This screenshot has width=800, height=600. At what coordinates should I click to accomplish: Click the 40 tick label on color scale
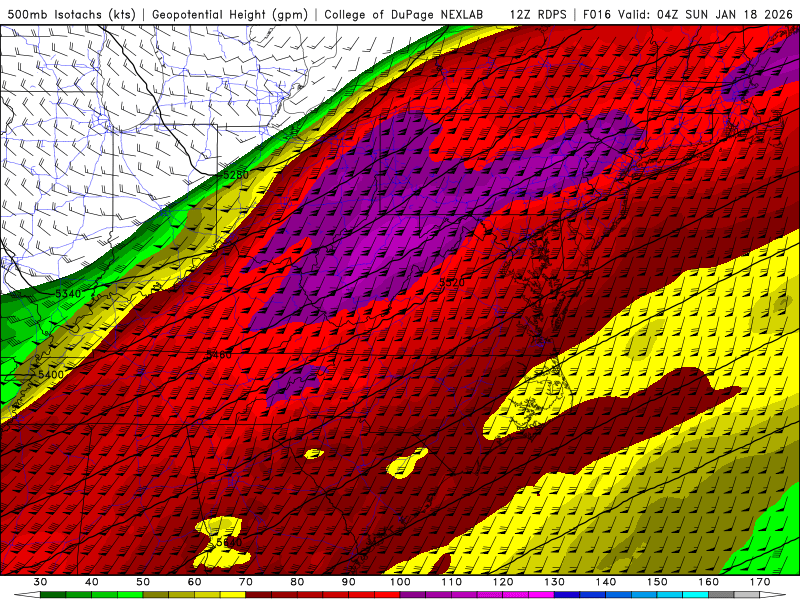click(91, 582)
